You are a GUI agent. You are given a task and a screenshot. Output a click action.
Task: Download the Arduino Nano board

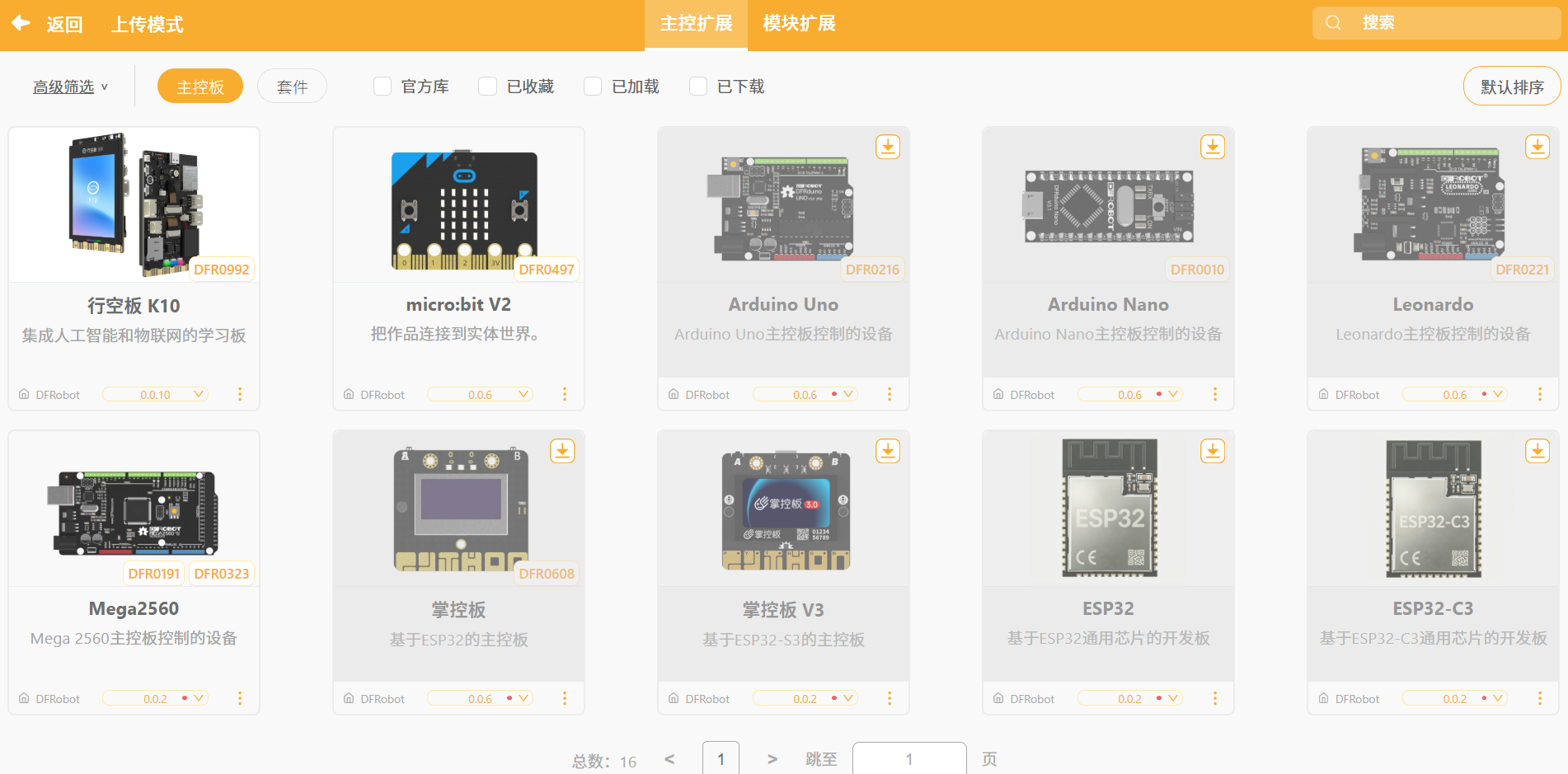pos(1213,147)
